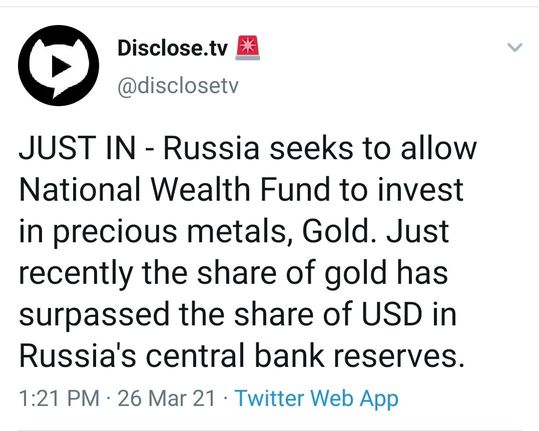Click the 1:21 PM timestamp
This screenshot has width=539, height=431.
[x=59, y=398]
